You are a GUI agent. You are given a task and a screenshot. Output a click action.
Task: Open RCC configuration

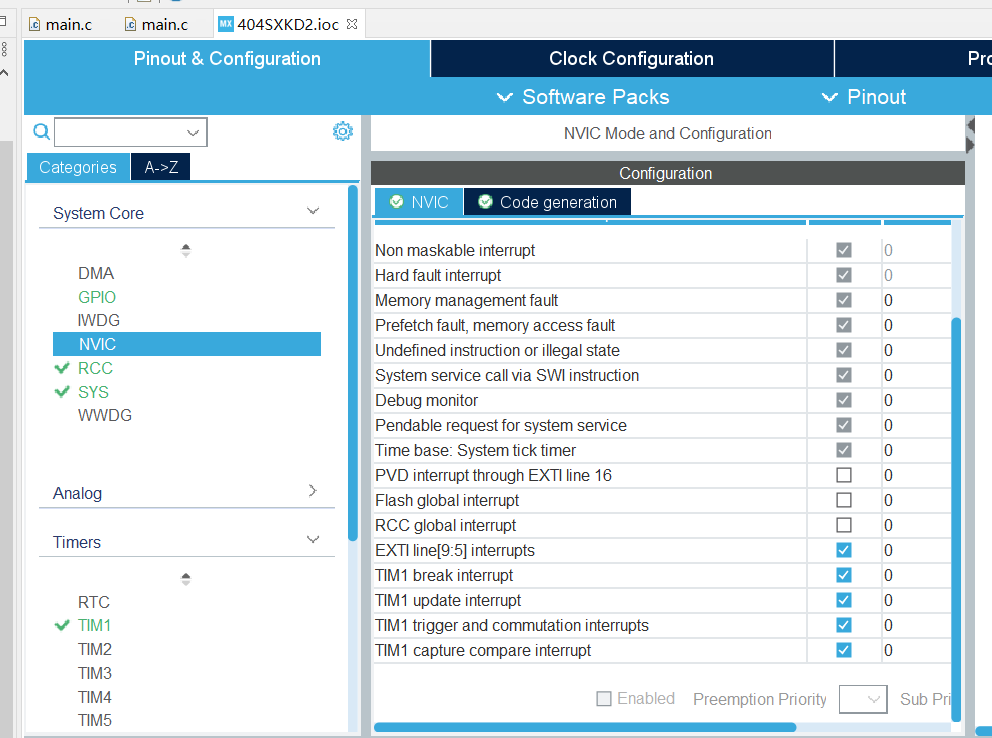click(95, 368)
